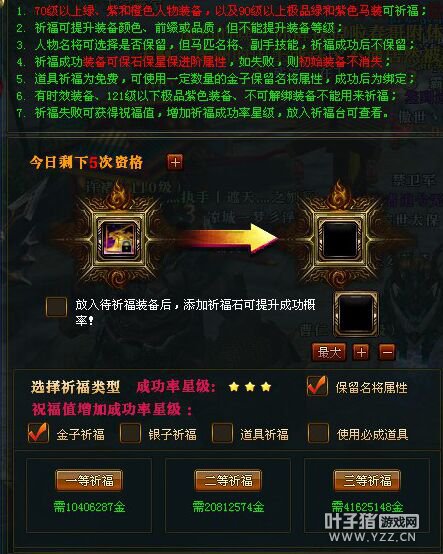Toggle the checkbox beside 放入待祈福装备后
This screenshot has width=443, height=554.
tap(57, 306)
